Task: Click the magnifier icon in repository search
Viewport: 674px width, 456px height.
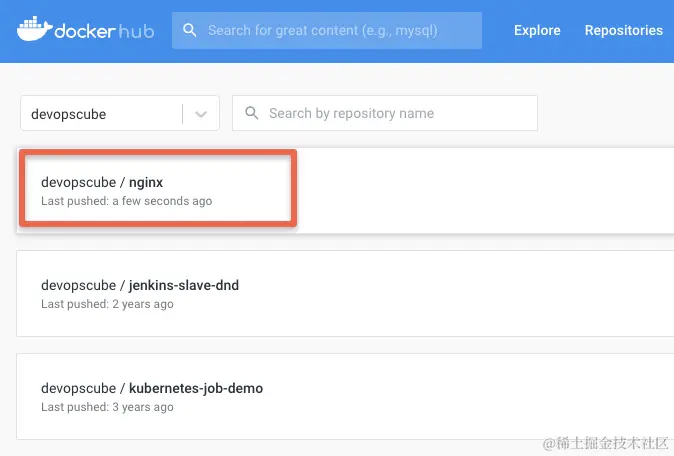Action: (251, 113)
